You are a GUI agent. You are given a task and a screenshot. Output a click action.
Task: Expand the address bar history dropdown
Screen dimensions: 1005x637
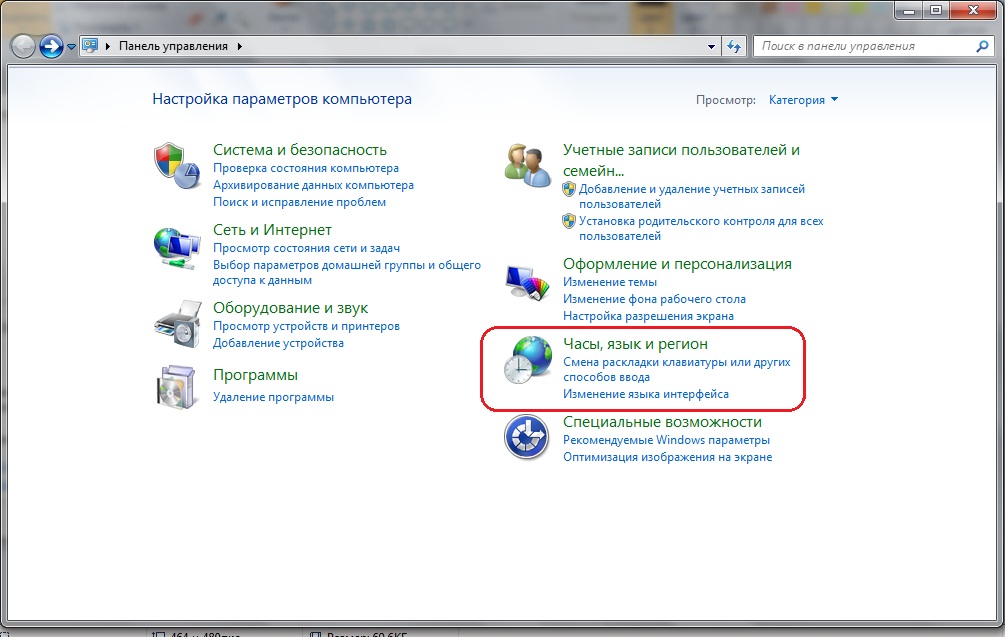[x=711, y=46]
